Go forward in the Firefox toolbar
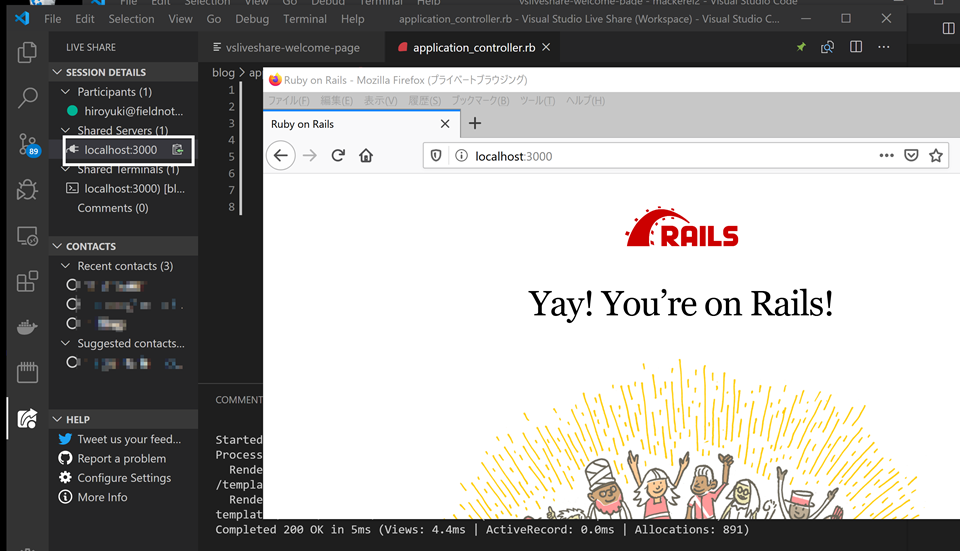960x551 pixels. pyautogui.click(x=310, y=156)
